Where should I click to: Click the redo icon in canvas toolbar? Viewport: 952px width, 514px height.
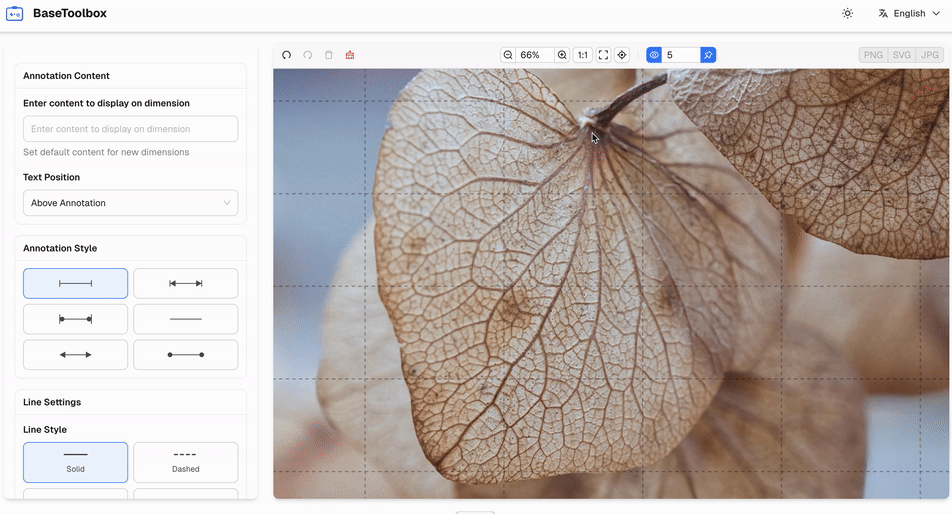point(308,55)
